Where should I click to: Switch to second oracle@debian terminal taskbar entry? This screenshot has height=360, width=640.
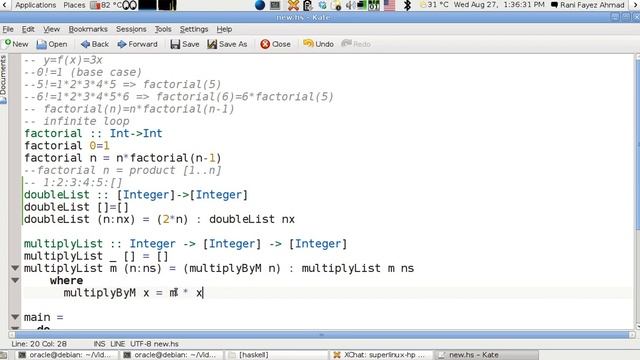pyautogui.click(x=171, y=355)
